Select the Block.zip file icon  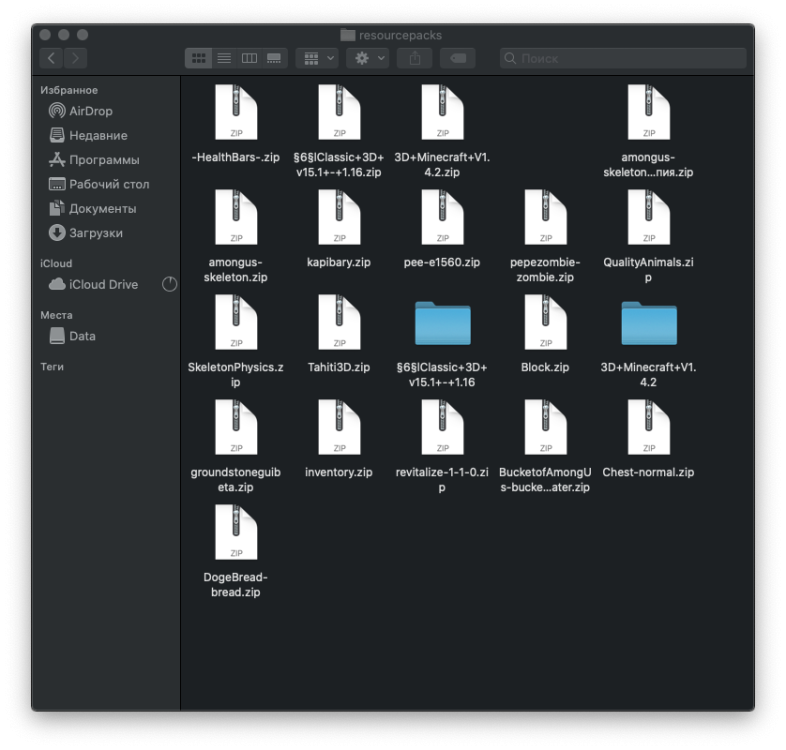pos(546,322)
